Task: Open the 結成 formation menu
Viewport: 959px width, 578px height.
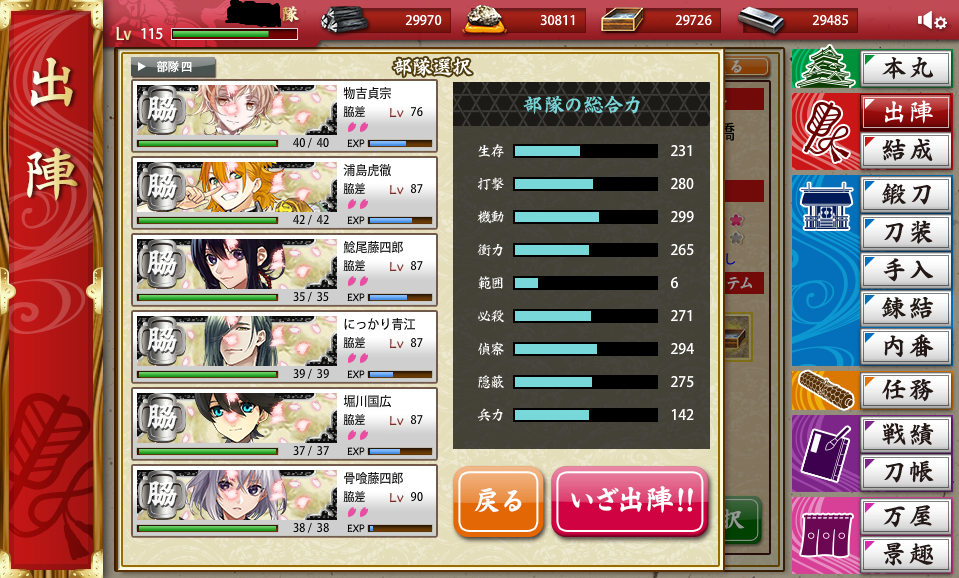Action: coord(906,150)
